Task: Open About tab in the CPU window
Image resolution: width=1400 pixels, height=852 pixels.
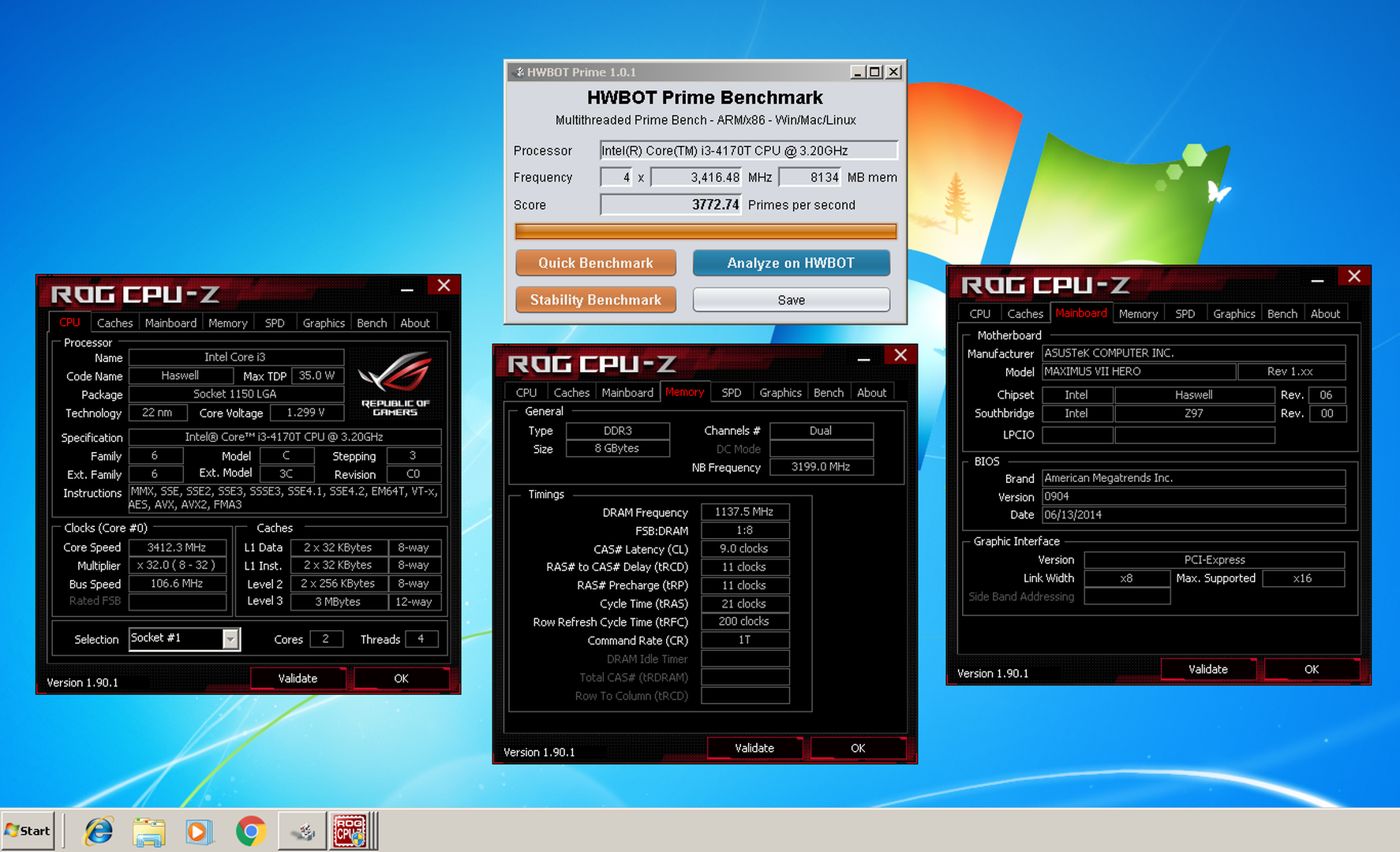Action: [x=415, y=323]
